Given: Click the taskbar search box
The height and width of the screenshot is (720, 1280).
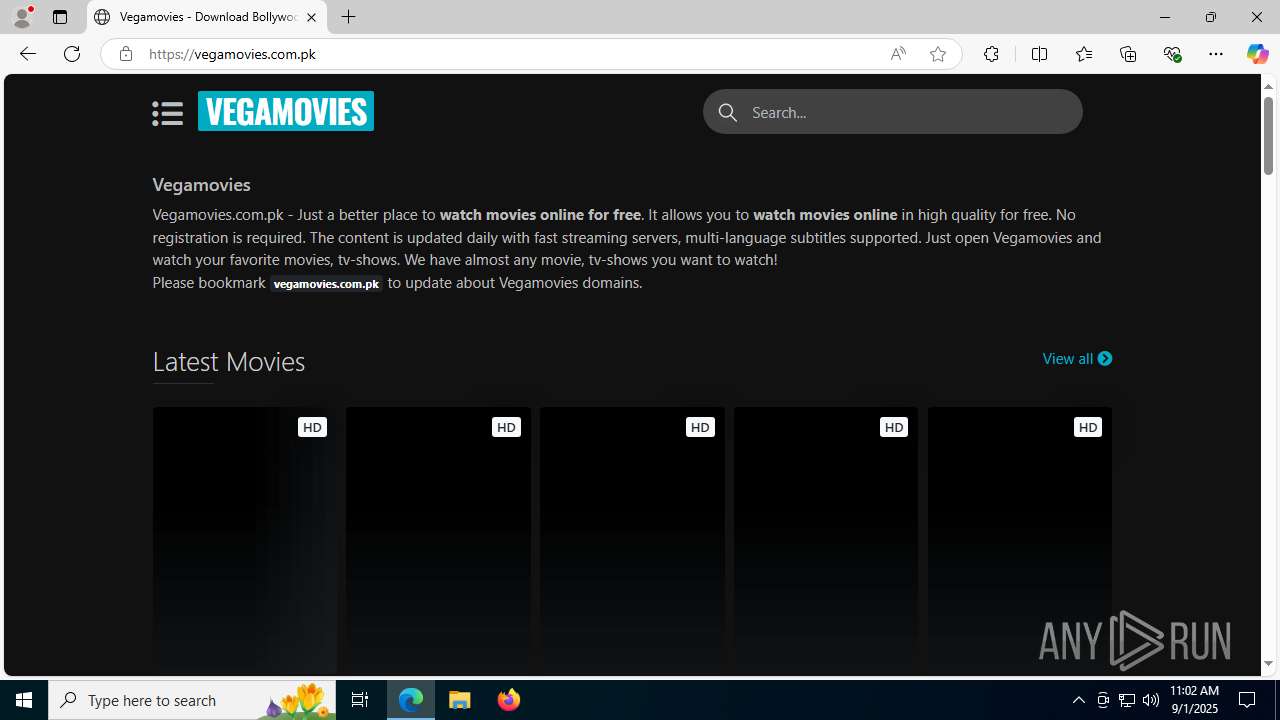Looking at the screenshot, I should (193, 700).
